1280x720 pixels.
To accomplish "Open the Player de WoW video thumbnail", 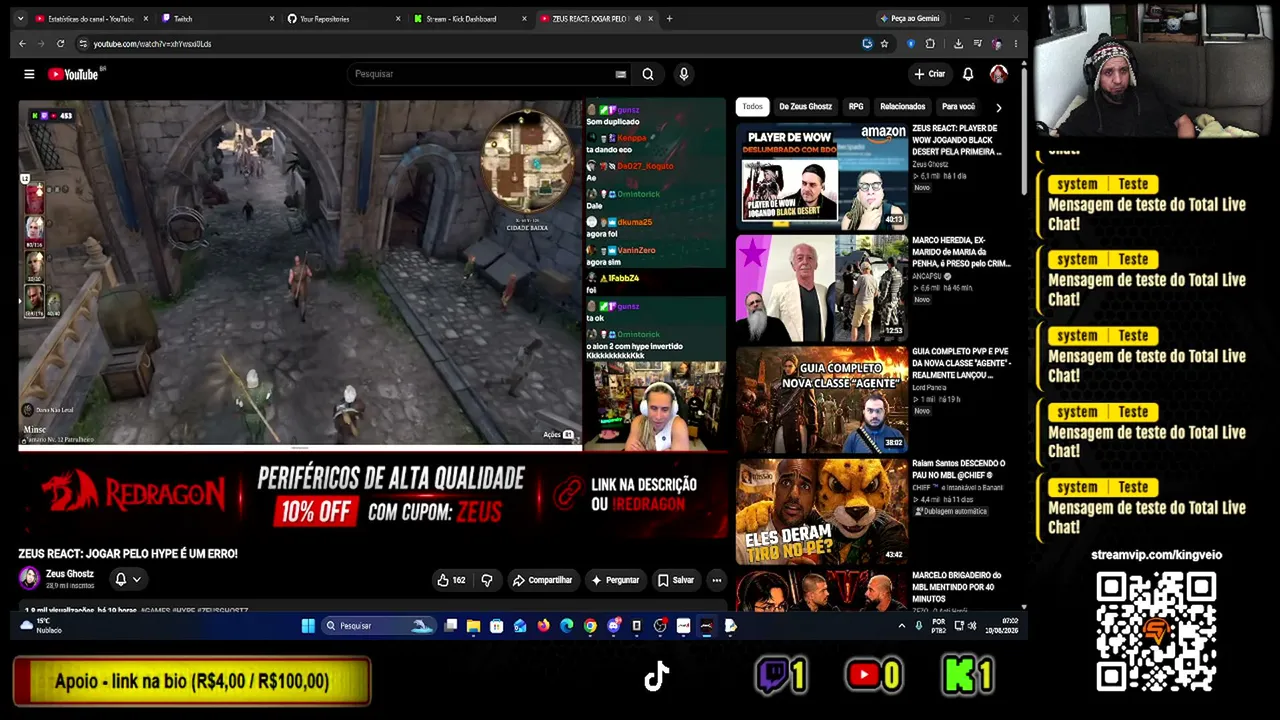I will pos(822,175).
